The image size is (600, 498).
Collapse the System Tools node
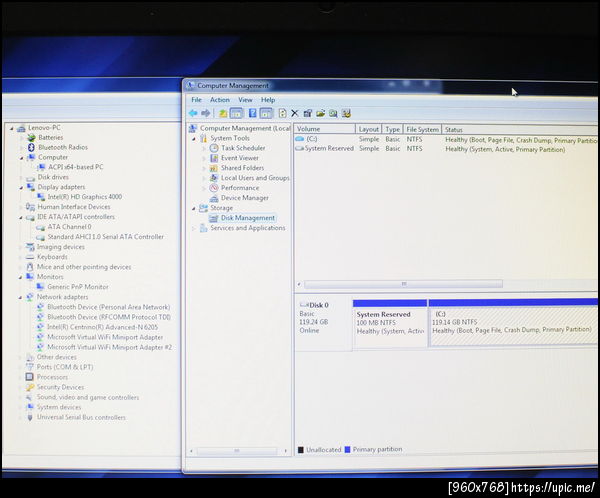coord(194,139)
